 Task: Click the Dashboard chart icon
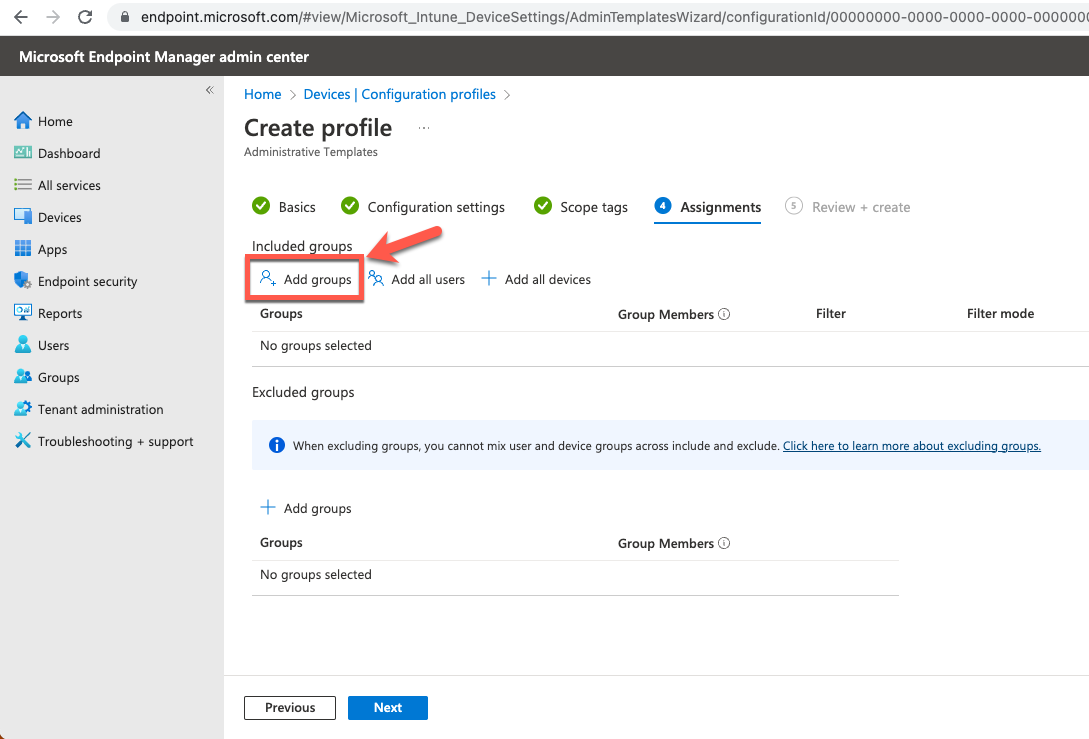click(23, 153)
